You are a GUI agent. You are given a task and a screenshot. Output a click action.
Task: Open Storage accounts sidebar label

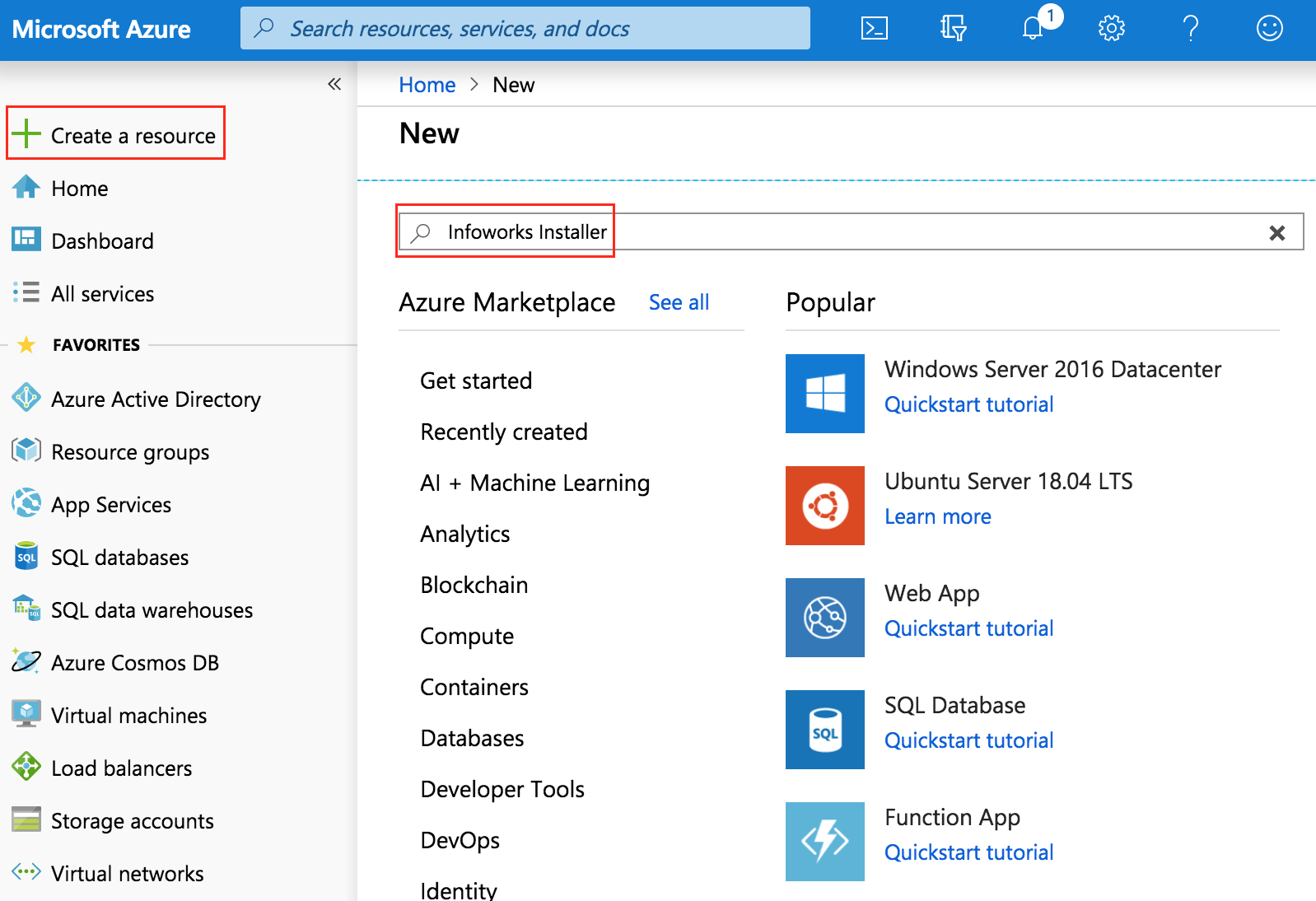133,821
